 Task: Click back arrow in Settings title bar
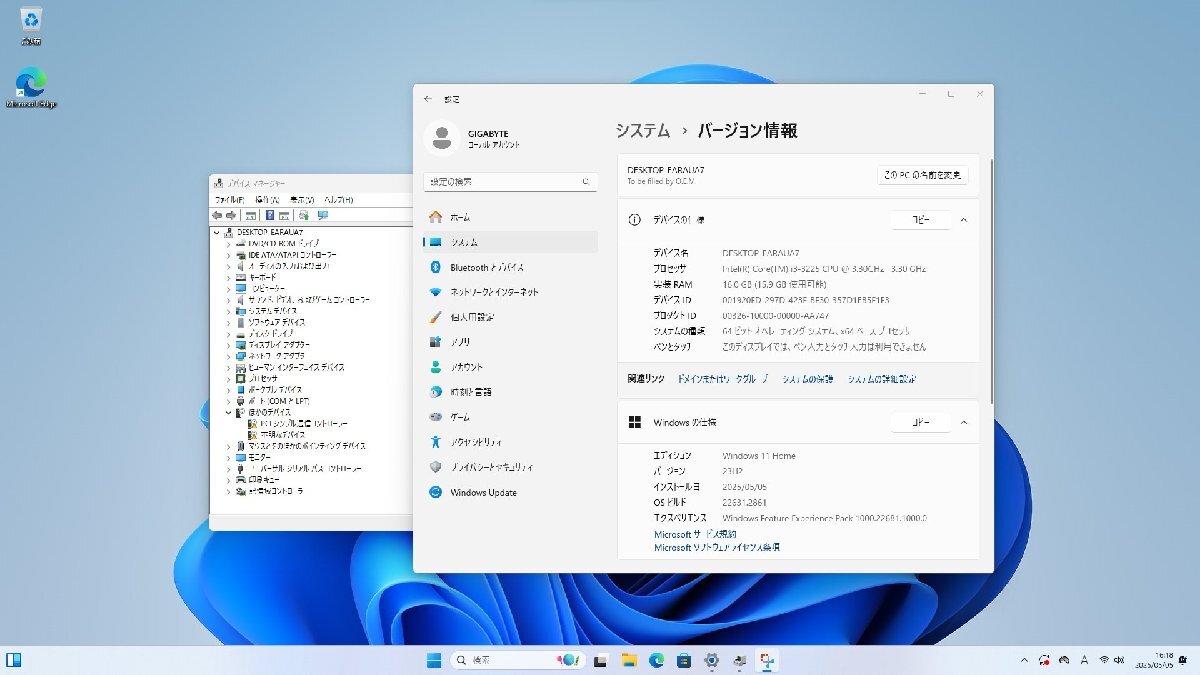tap(428, 99)
